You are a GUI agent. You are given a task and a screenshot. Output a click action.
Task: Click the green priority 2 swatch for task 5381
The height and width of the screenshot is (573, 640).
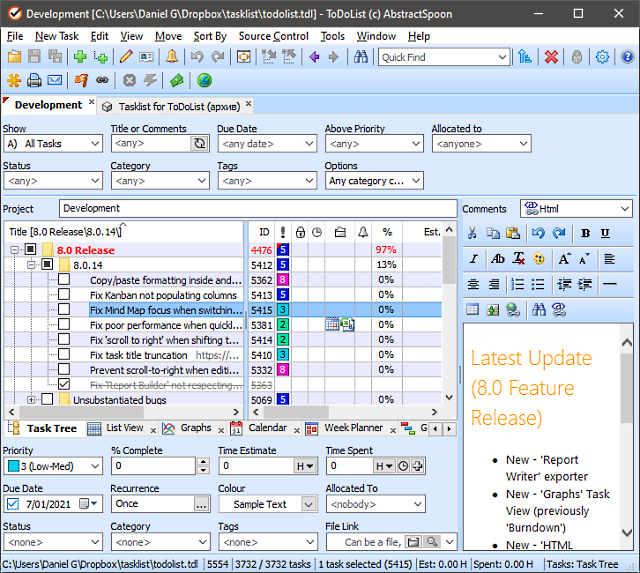coord(282,324)
